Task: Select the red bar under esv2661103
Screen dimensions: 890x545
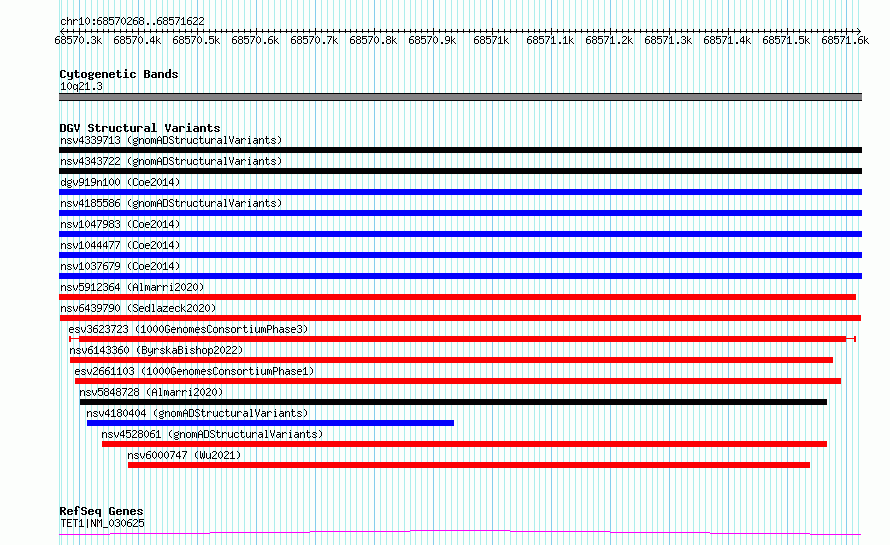Action: pos(457,381)
